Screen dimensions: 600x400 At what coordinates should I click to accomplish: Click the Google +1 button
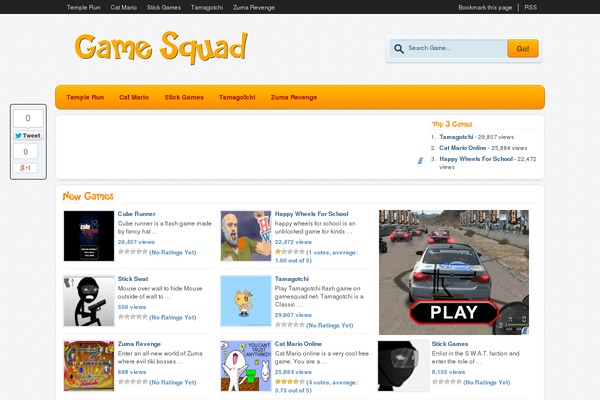pos(25,168)
